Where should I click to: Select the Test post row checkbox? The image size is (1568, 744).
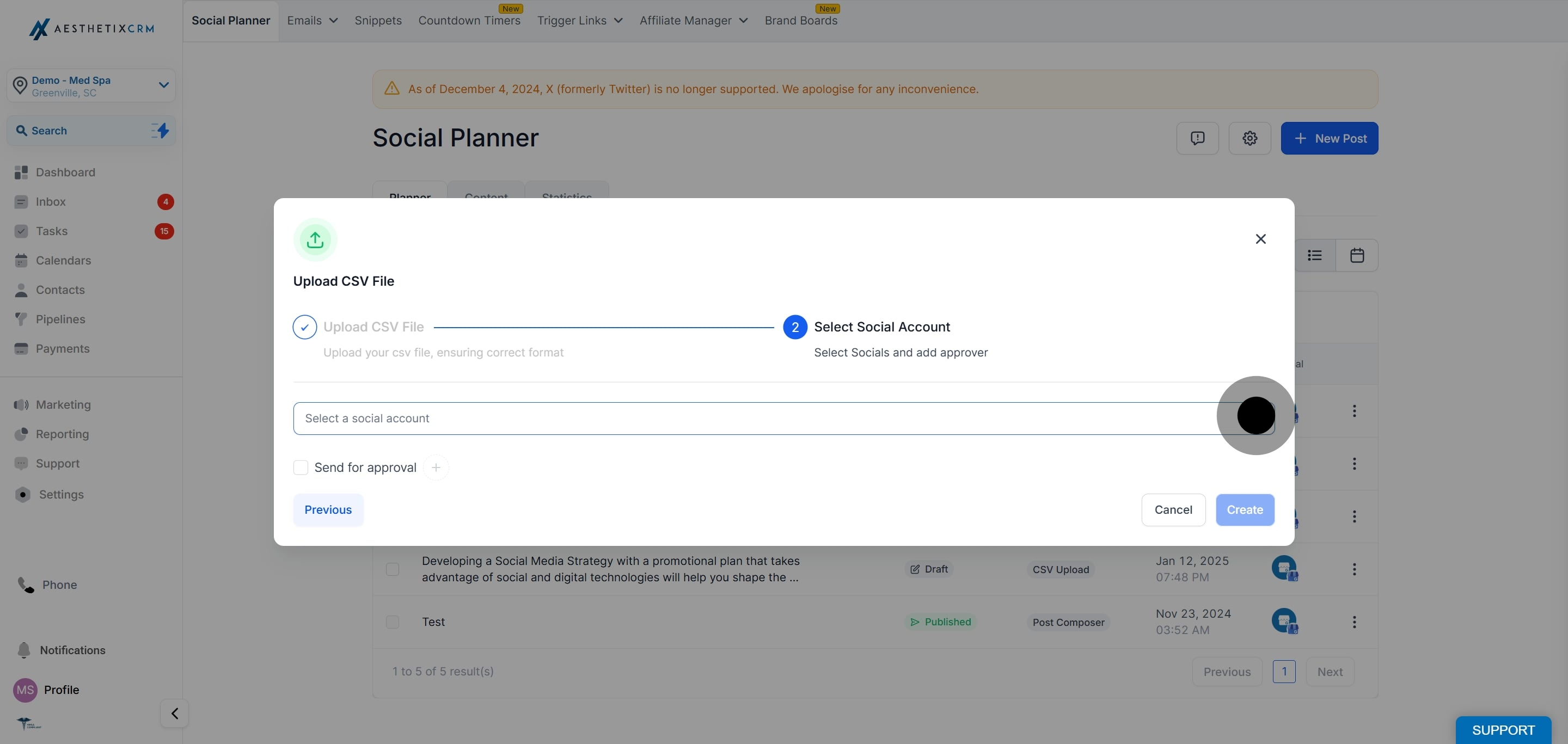[393, 622]
